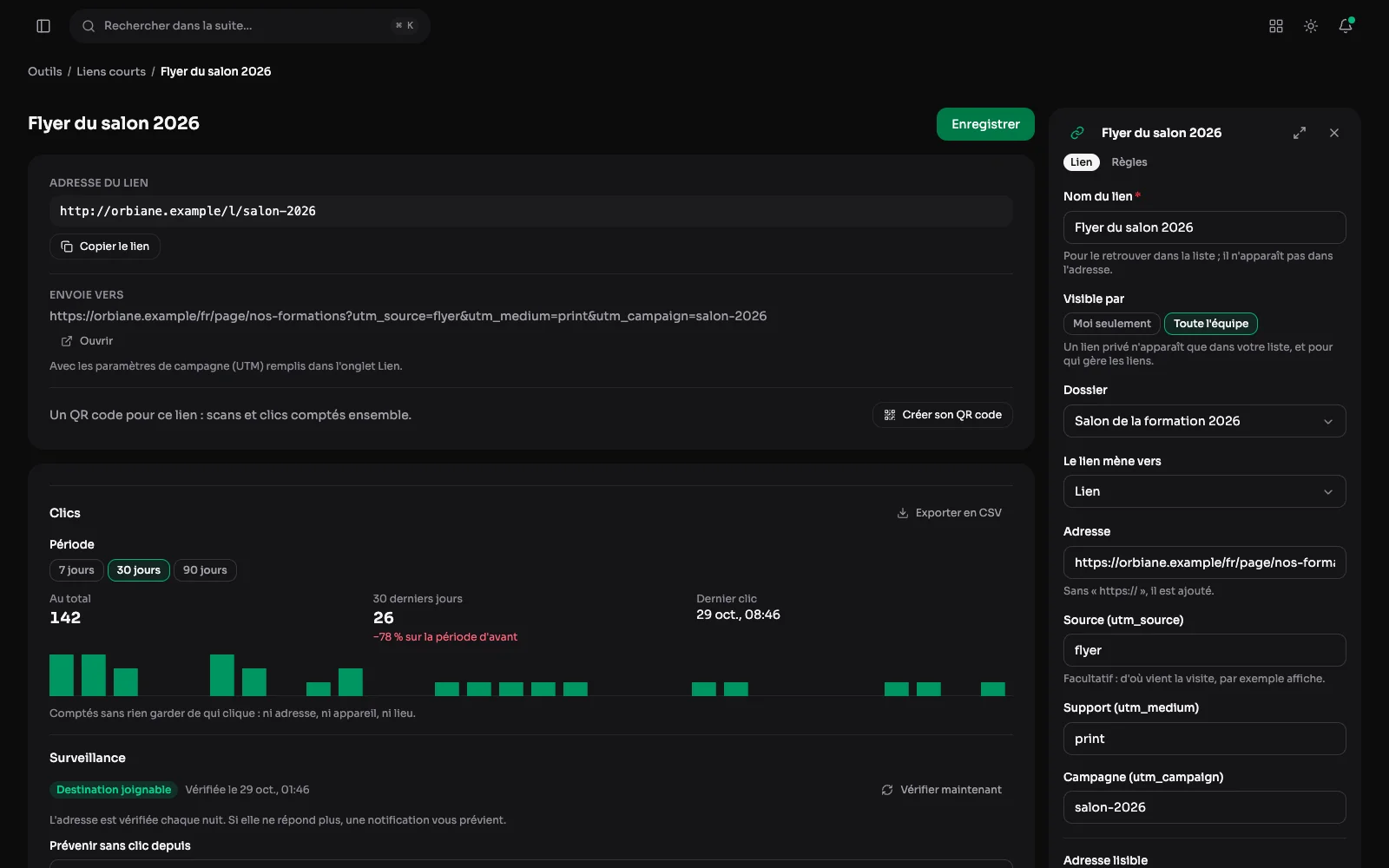Focus the suite search field

pos(250,26)
